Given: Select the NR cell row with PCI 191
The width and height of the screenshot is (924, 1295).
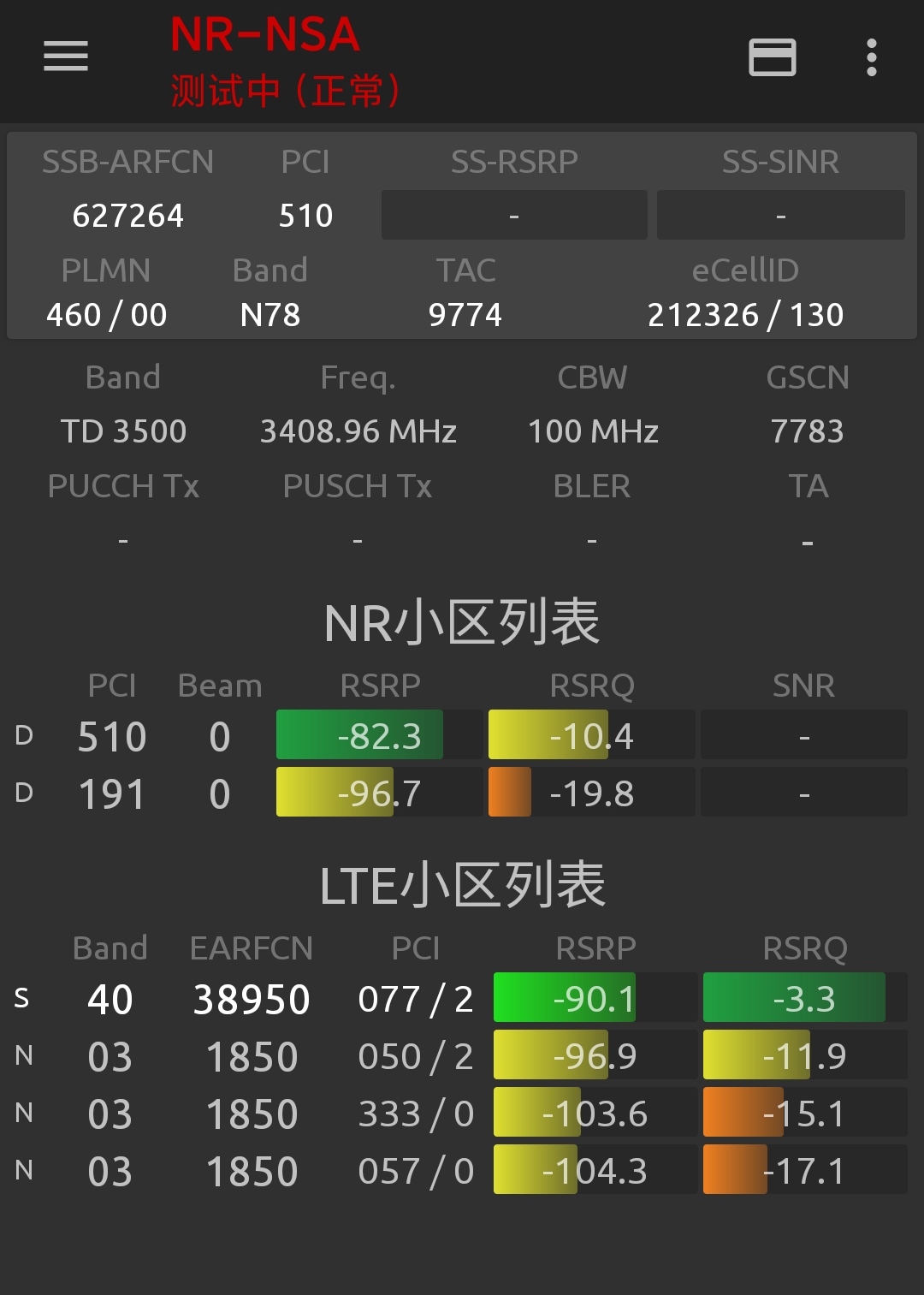Looking at the screenshot, I should point(112,793).
